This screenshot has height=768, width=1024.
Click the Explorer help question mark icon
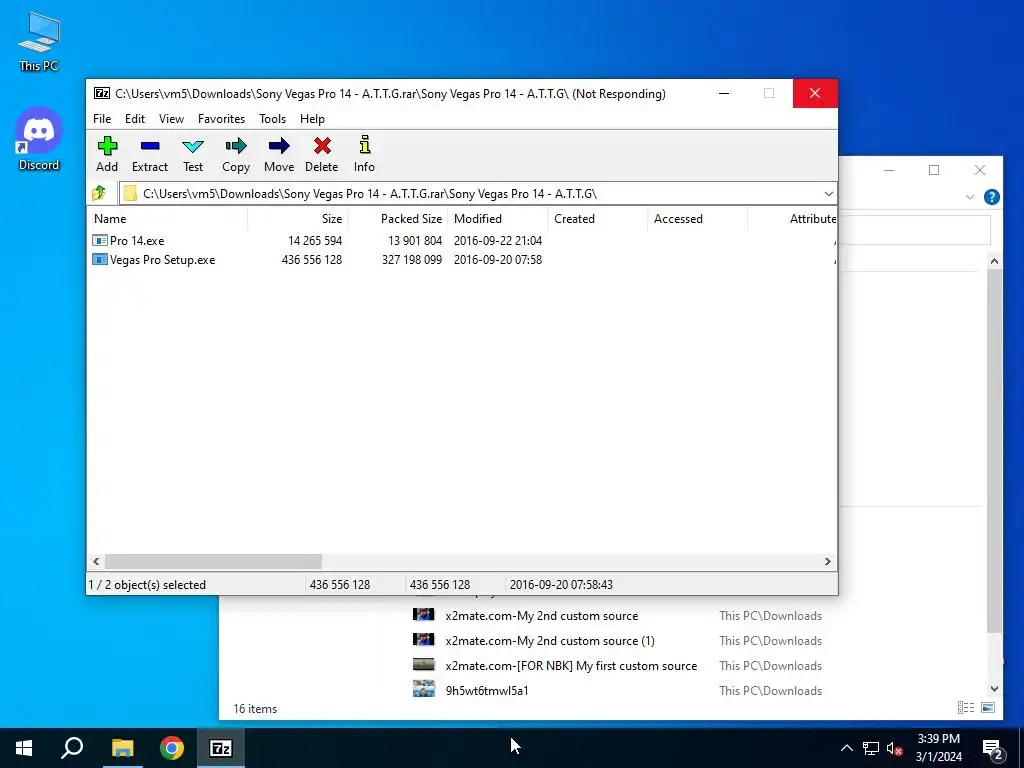coord(991,197)
